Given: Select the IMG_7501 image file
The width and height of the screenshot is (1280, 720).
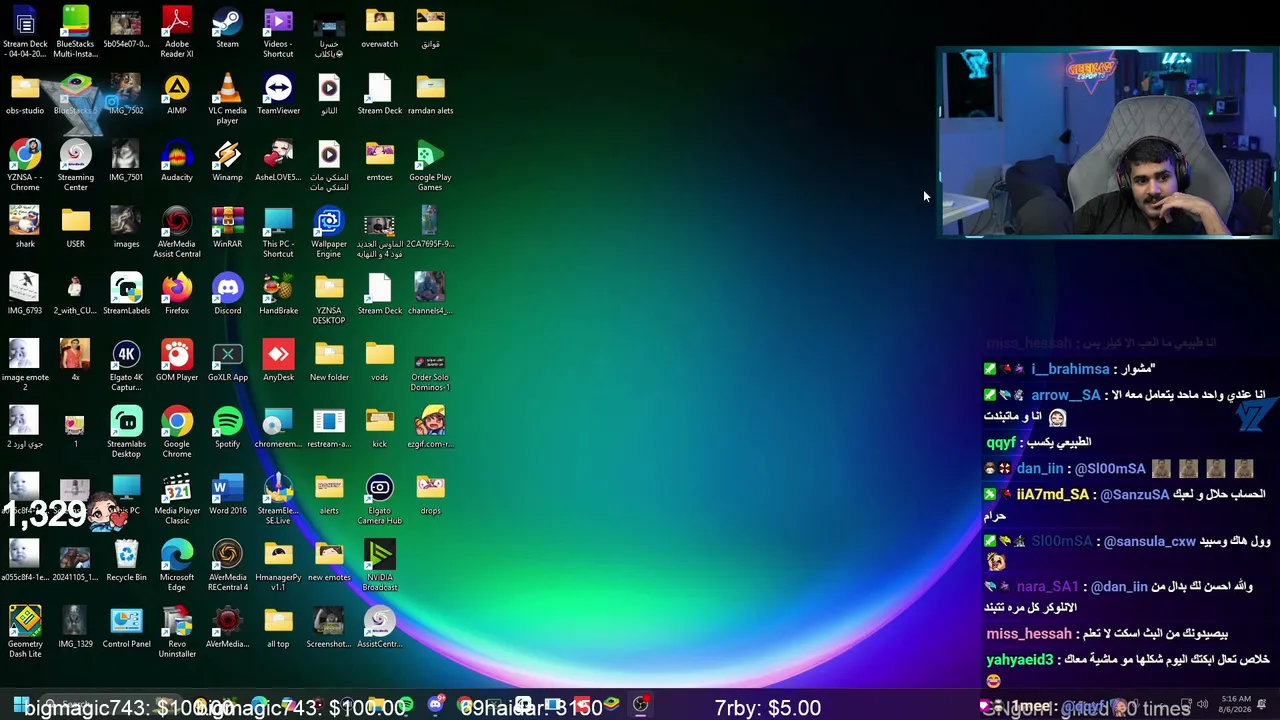Looking at the screenshot, I should [126, 161].
